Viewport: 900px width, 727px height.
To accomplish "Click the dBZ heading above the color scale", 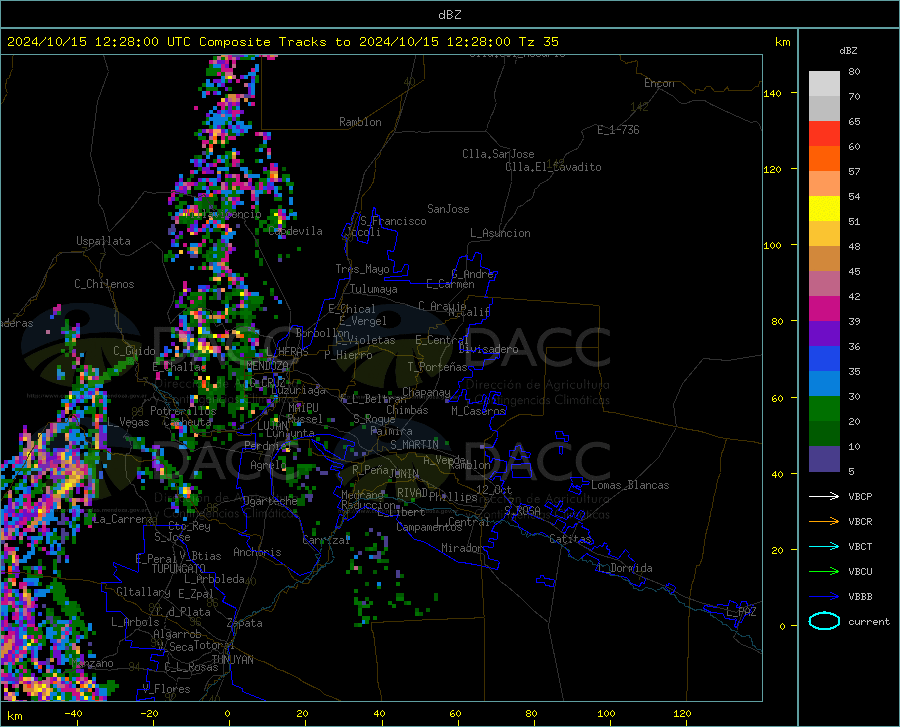I will pyautogui.click(x=848, y=50).
